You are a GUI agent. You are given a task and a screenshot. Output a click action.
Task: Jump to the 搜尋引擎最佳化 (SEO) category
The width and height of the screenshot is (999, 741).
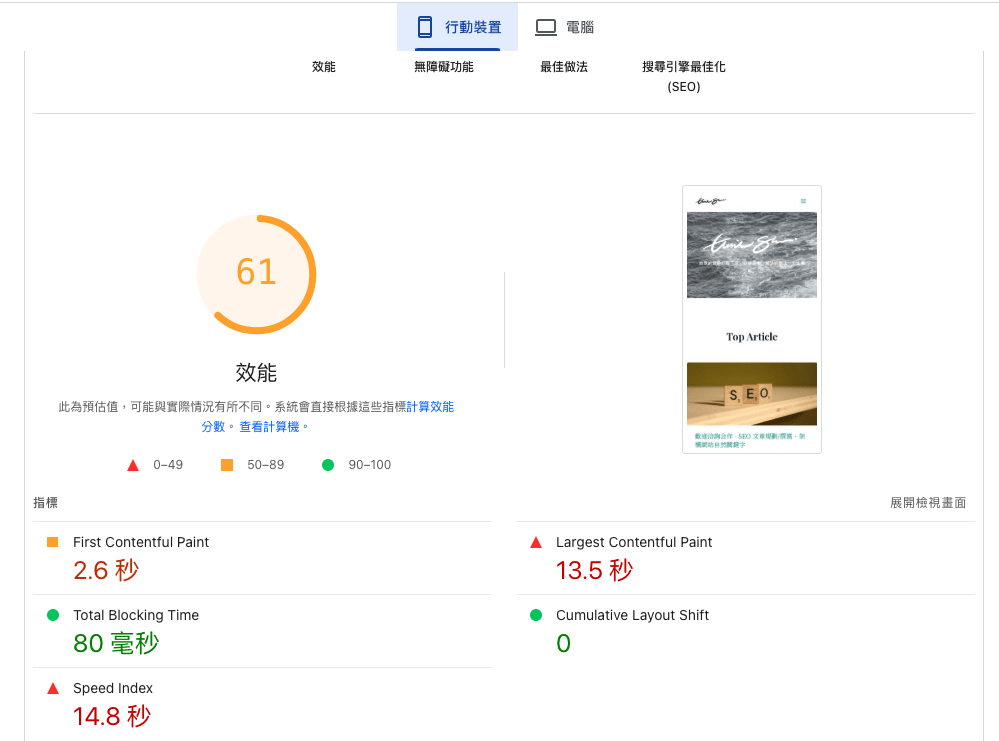pos(684,76)
